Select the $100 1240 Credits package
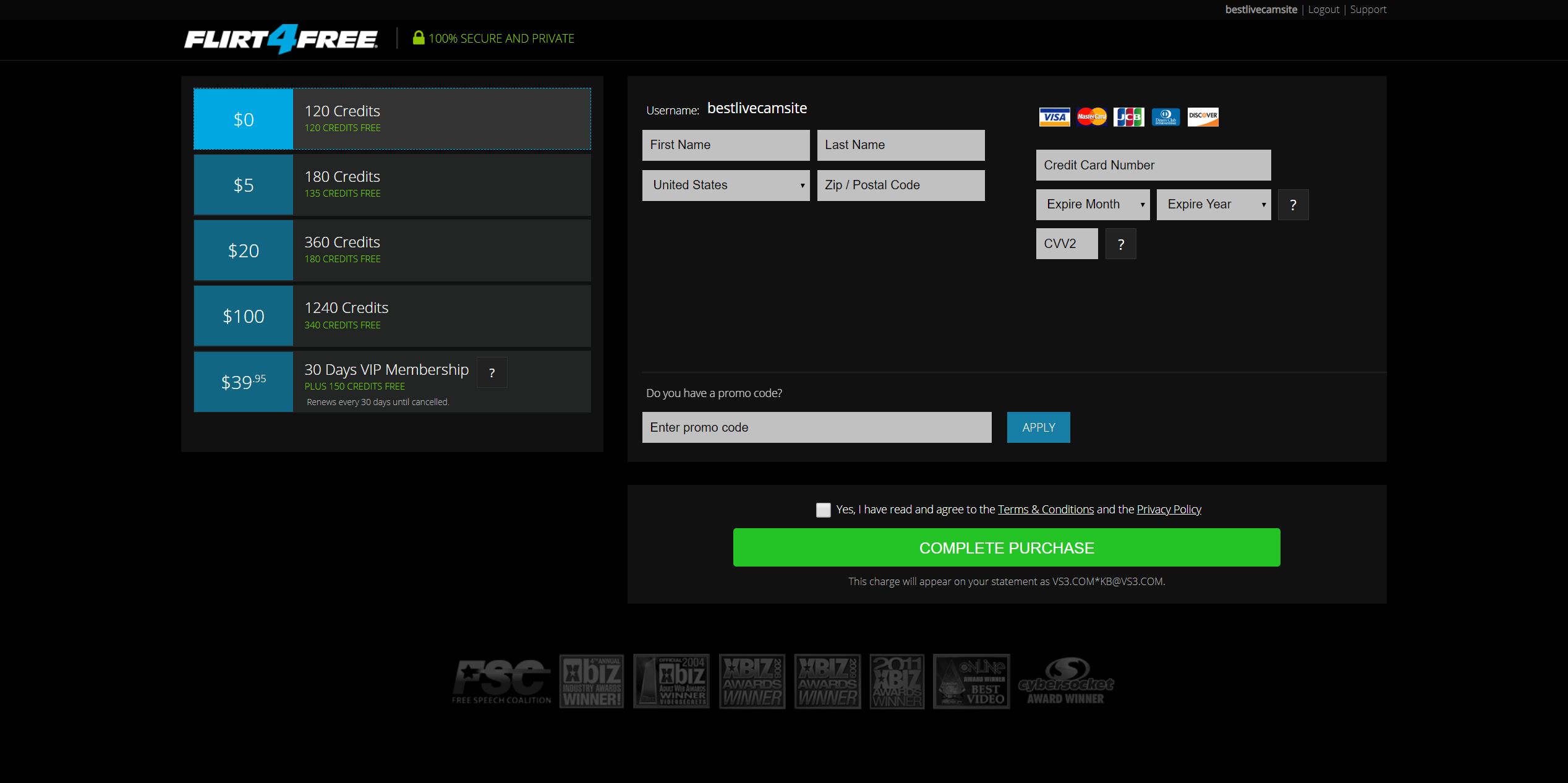The height and width of the screenshot is (783, 1568). pos(392,316)
